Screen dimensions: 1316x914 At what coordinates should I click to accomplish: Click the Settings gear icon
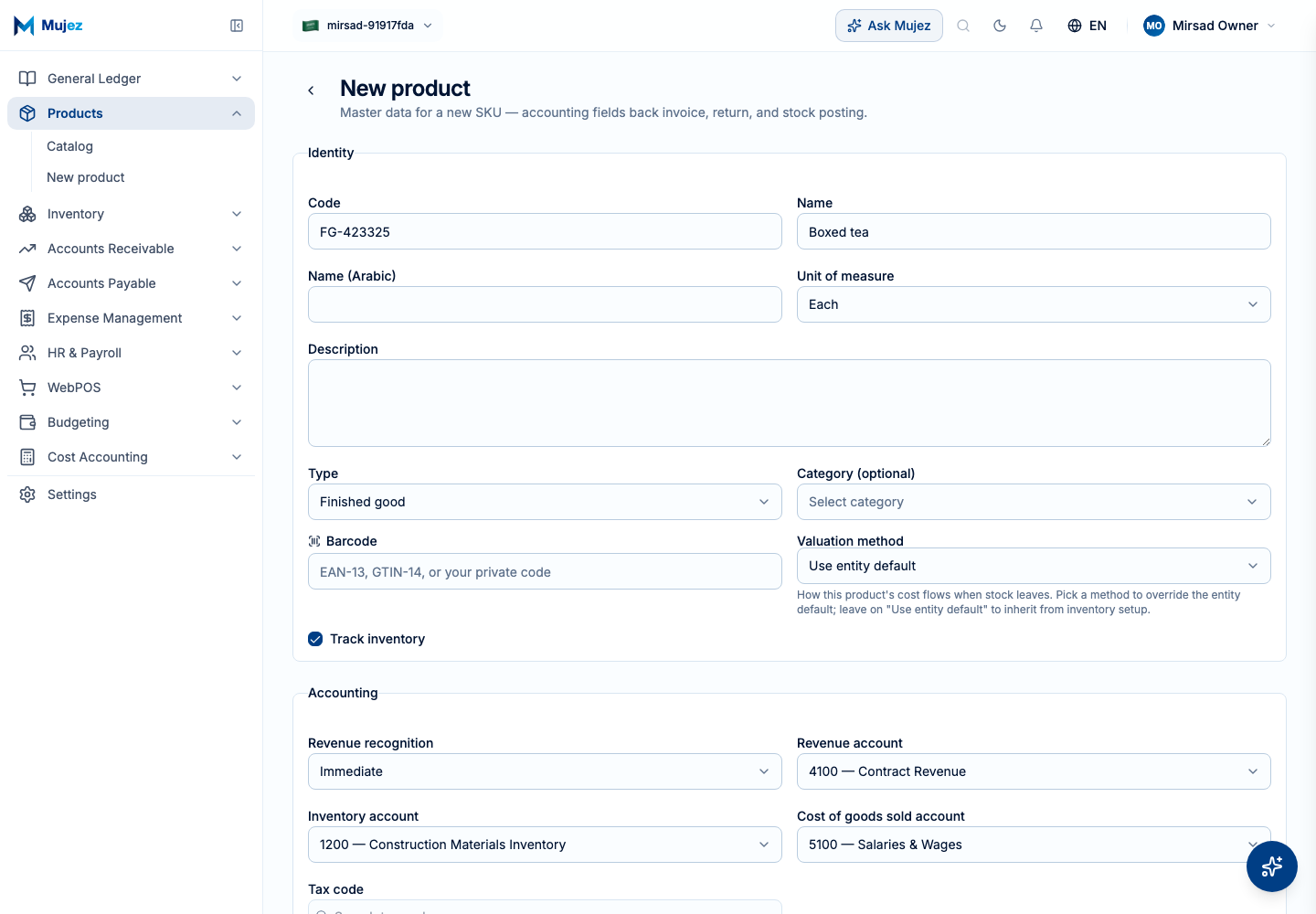[27, 494]
